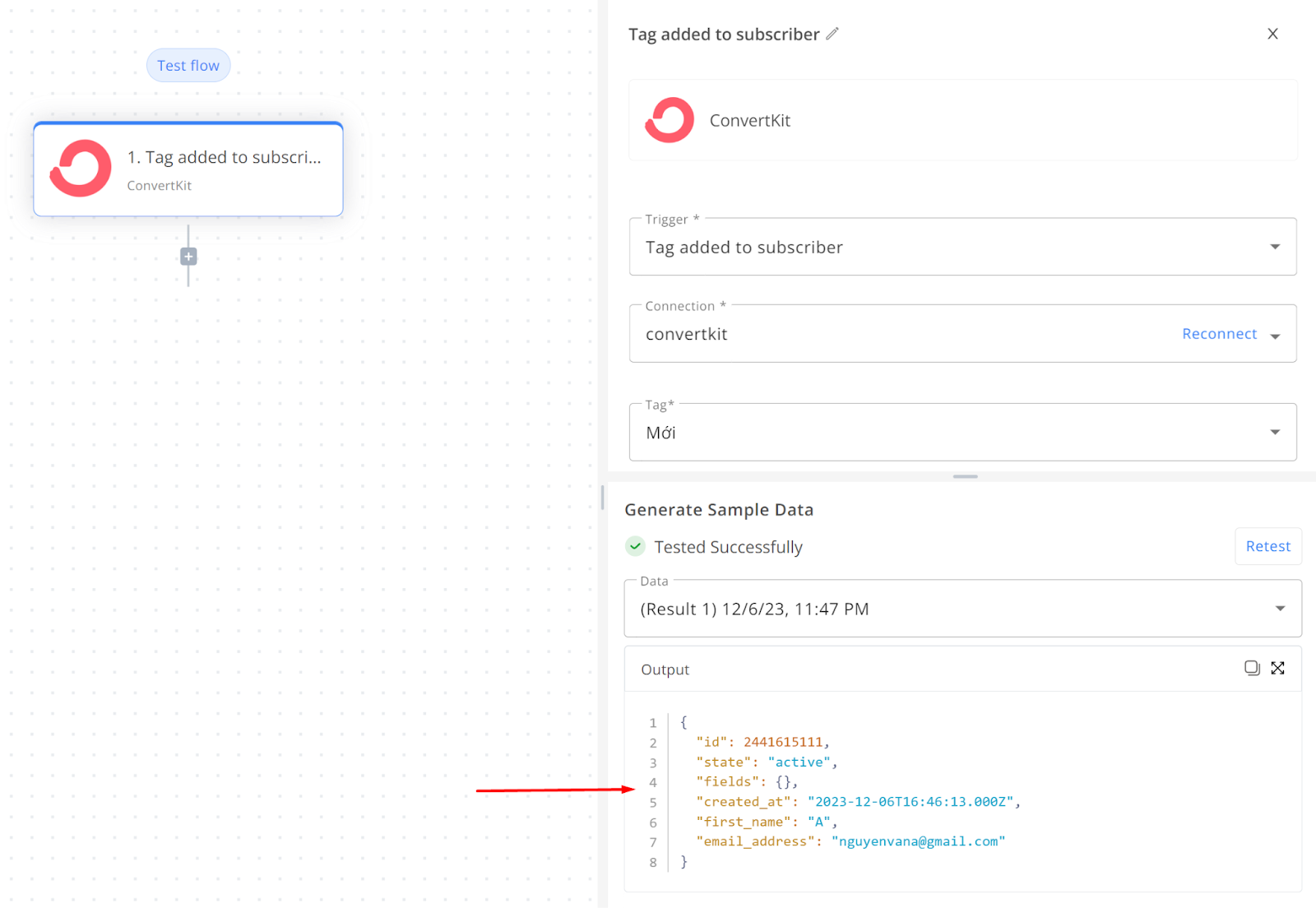Click the ConvertKit app name in panel
Screen dimensions: 1316x908
tap(750, 120)
